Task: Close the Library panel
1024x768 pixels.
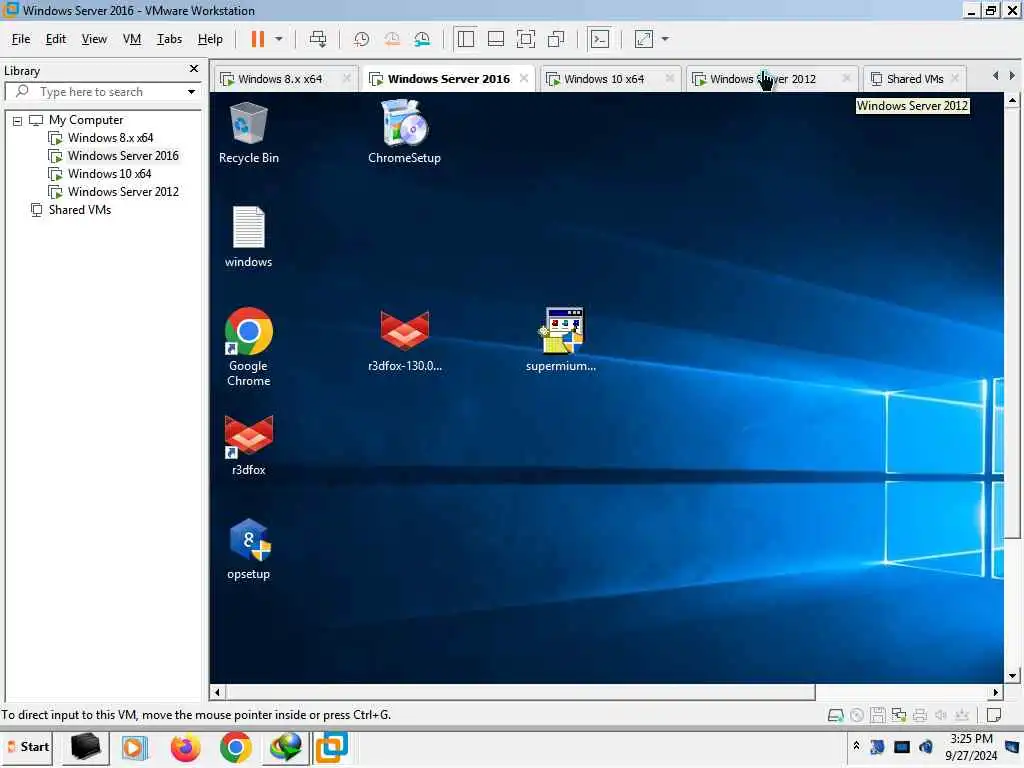Action: (x=194, y=69)
